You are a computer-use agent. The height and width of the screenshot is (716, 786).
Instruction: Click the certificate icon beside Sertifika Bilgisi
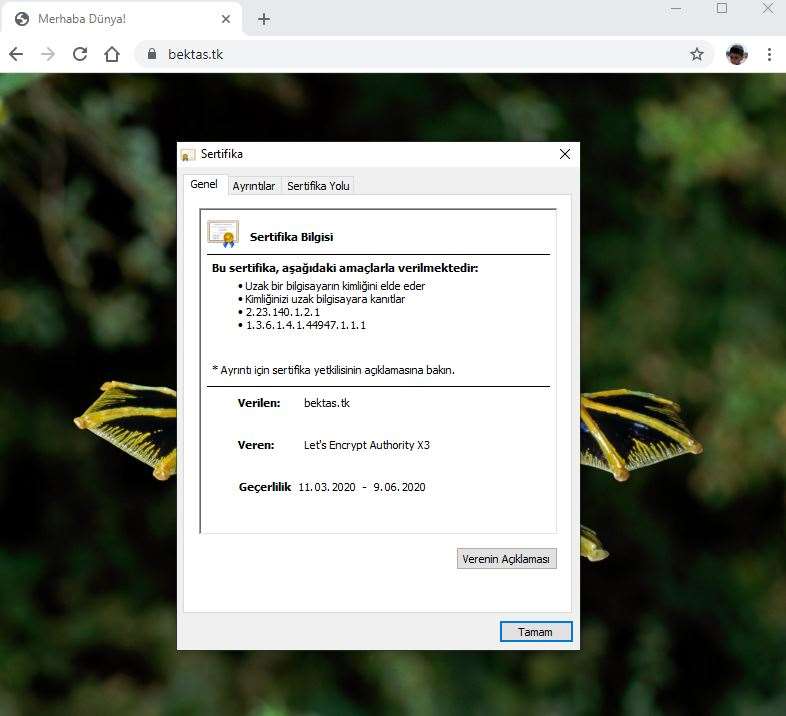[222, 234]
